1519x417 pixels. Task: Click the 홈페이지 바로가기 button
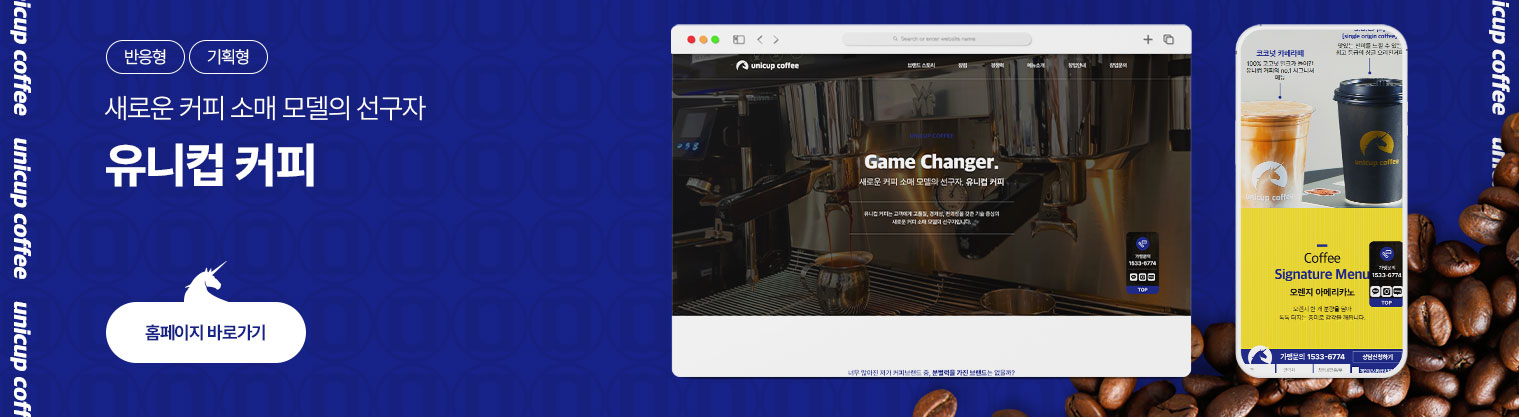[205, 332]
